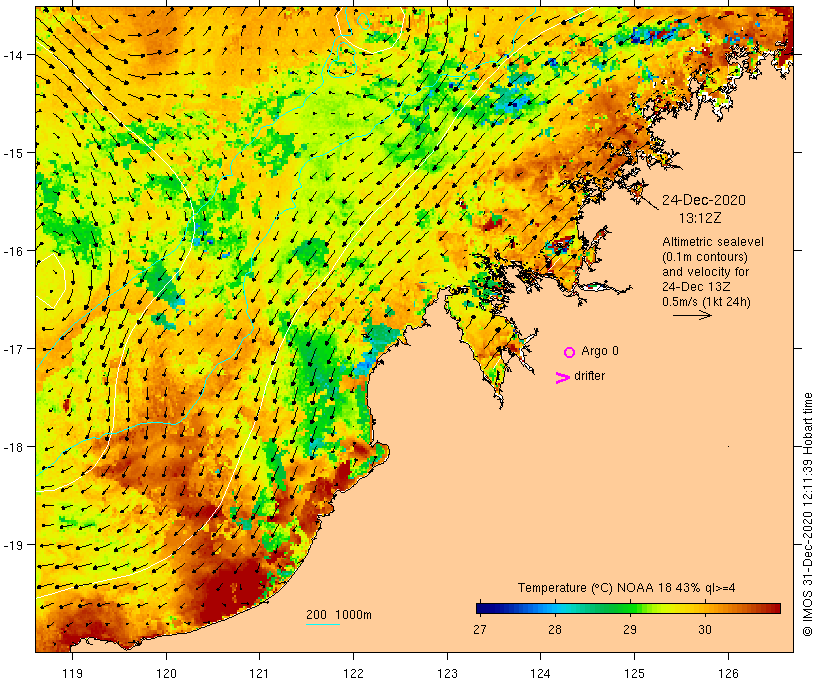This screenshot has width=820, height=680.
Task: Click colorbar tick label '28'
Action: (x=555, y=629)
